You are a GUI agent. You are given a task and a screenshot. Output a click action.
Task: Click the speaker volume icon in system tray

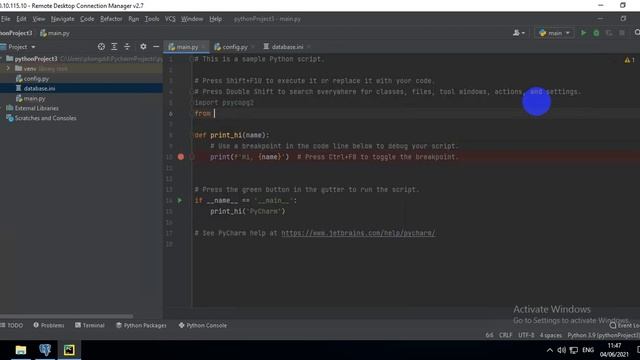tap(562, 350)
